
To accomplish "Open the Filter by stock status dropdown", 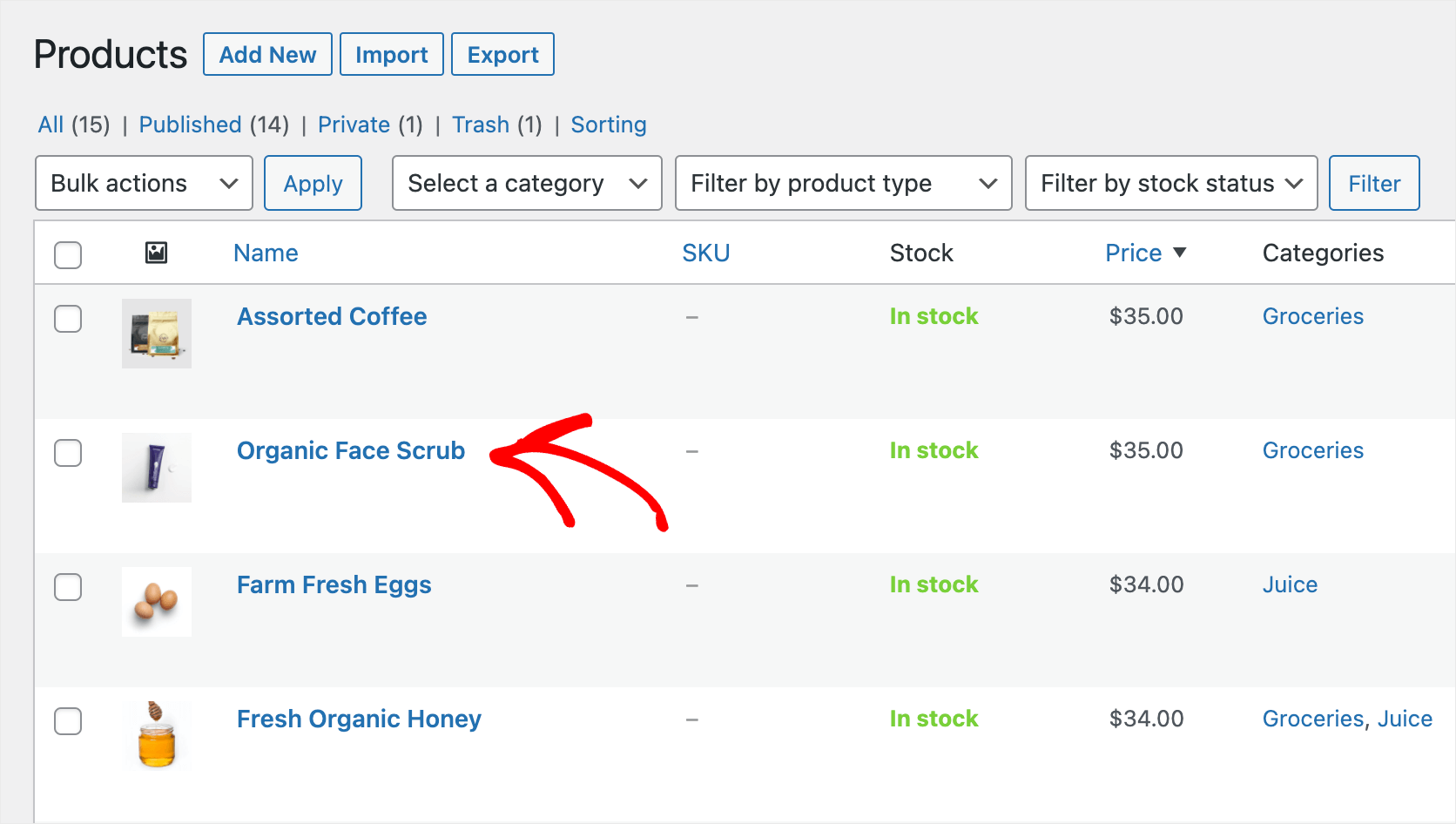I will click(x=1170, y=183).
